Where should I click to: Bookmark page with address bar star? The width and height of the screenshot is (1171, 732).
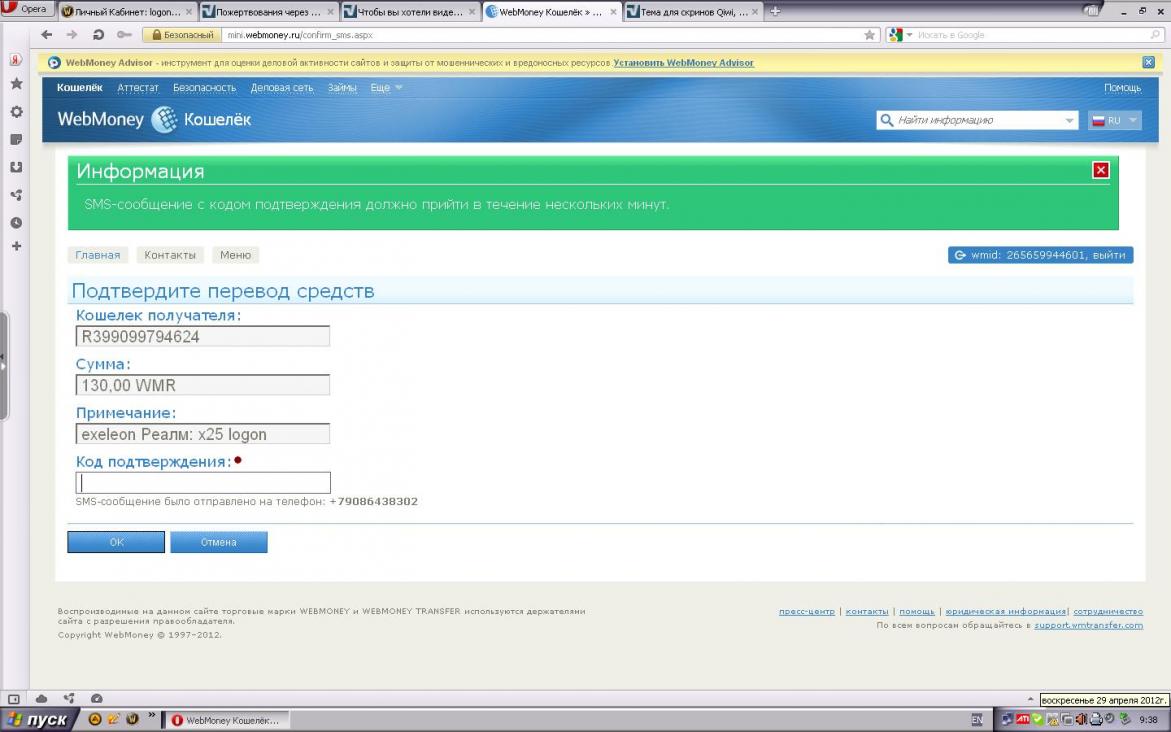pyautogui.click(x=870, y=35)
